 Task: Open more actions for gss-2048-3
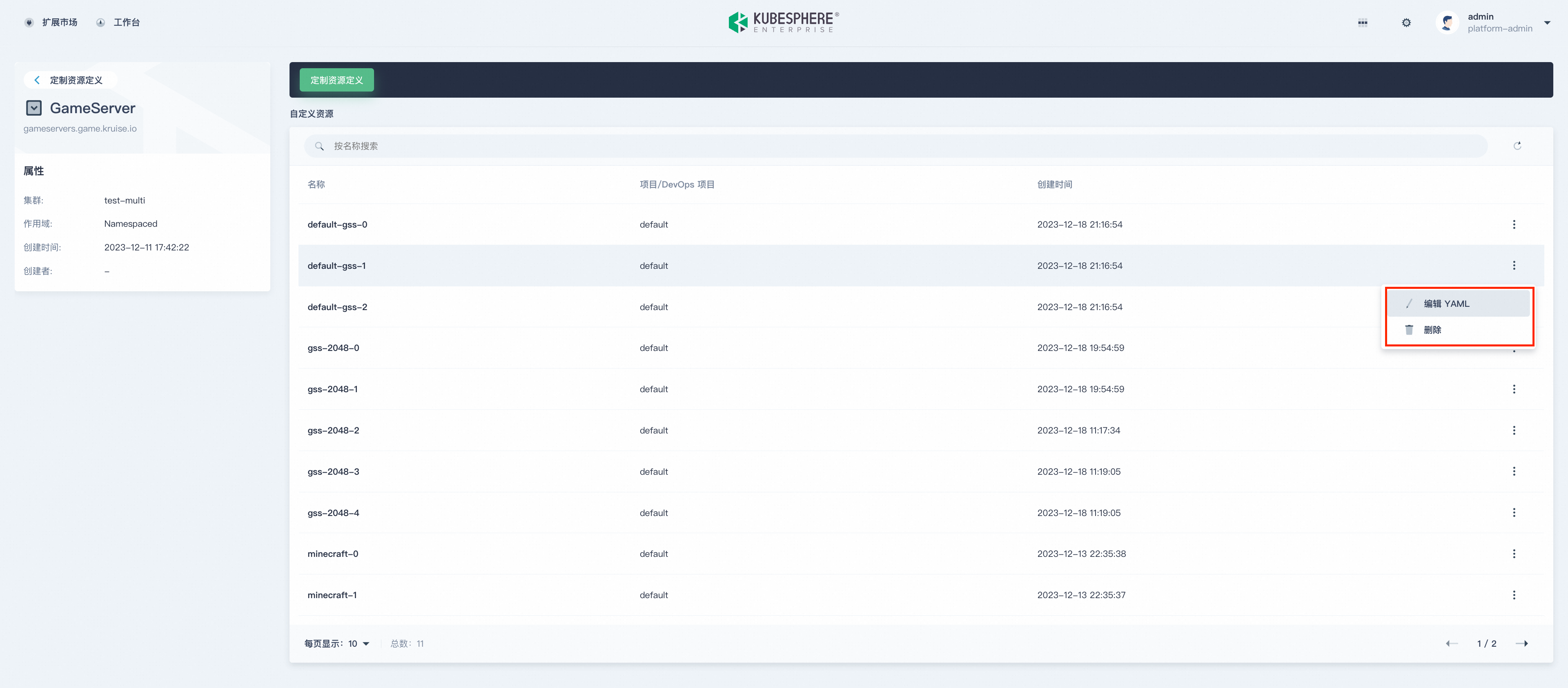(x=1514, y=471)
